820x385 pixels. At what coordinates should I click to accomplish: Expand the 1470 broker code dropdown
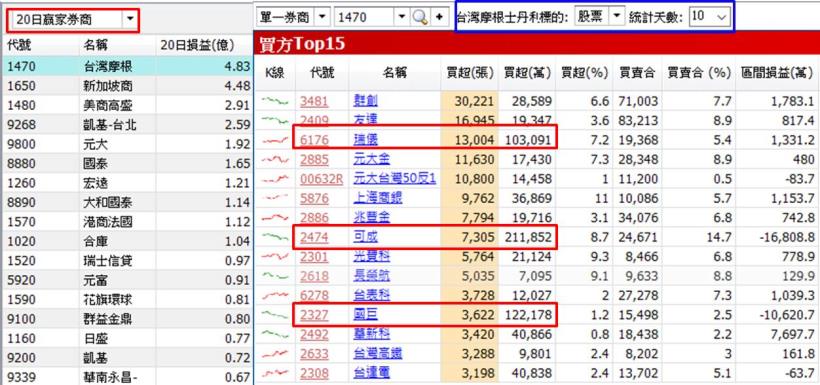point(402,18)
